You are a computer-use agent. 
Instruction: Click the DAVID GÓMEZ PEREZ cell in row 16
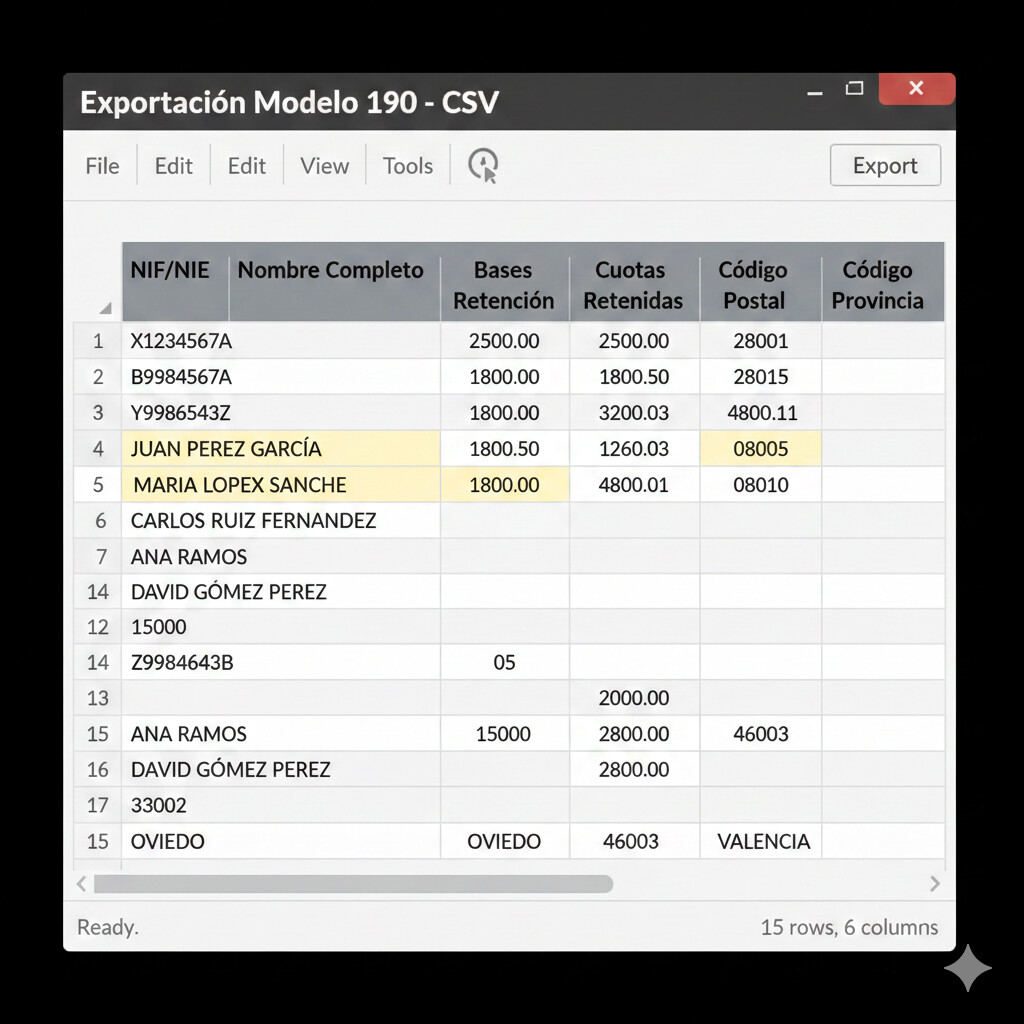point(281,769)
